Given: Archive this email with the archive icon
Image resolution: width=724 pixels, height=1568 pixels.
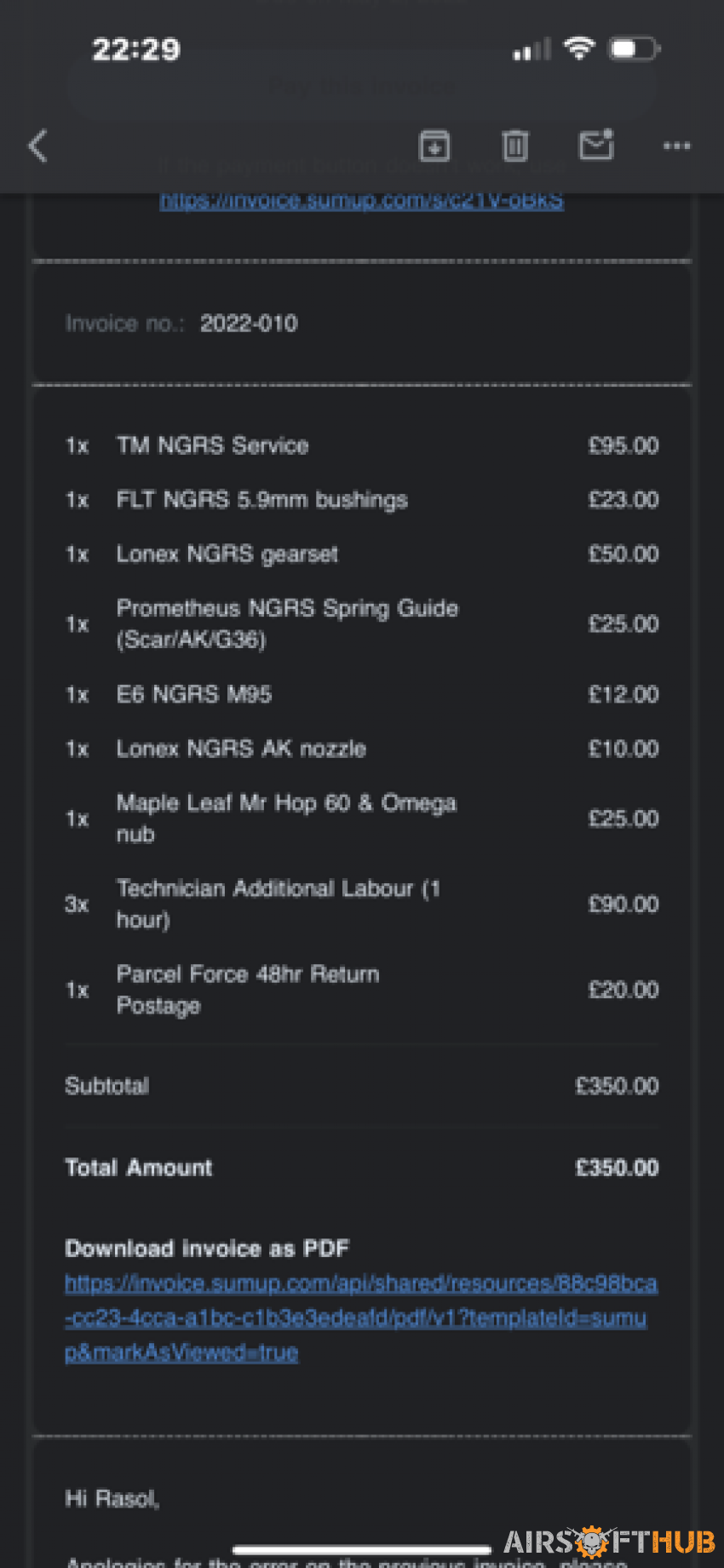Looking at the screenshot, I should (434, 146).
